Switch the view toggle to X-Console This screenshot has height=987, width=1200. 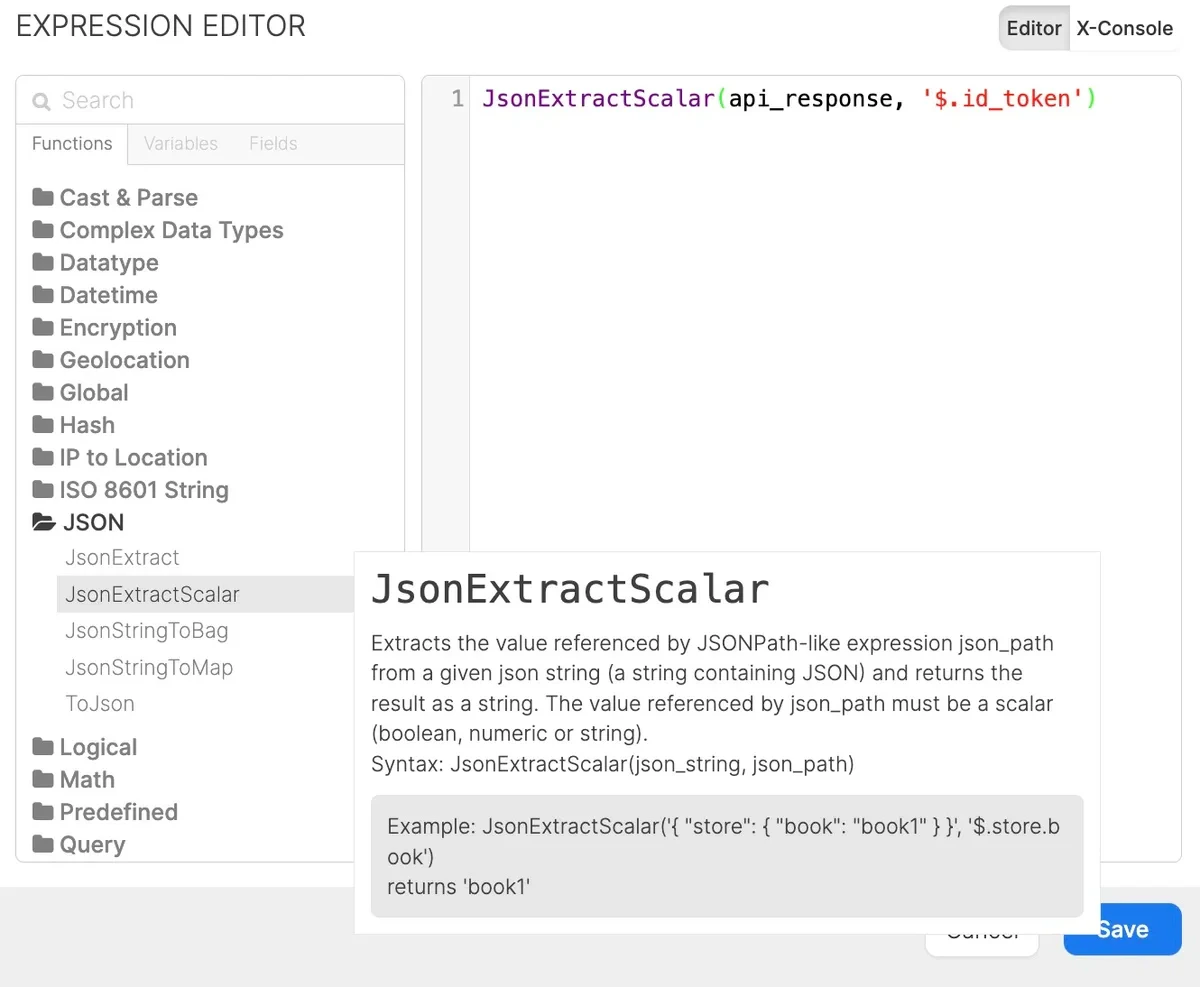pos(1124,28)
